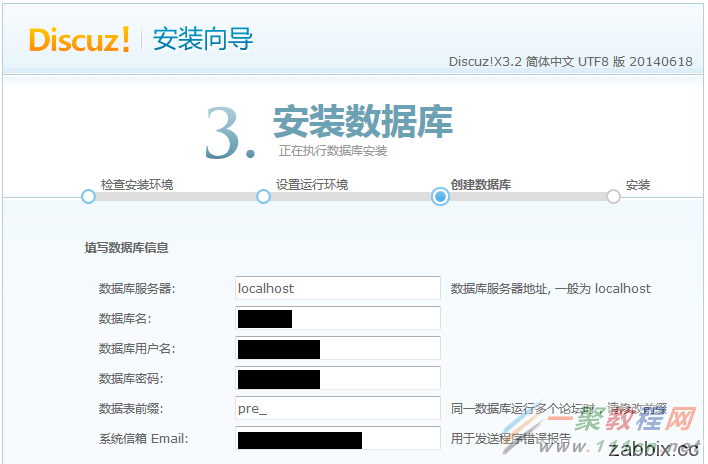Click the 创建数据库 step label

[x=481, y=185]
